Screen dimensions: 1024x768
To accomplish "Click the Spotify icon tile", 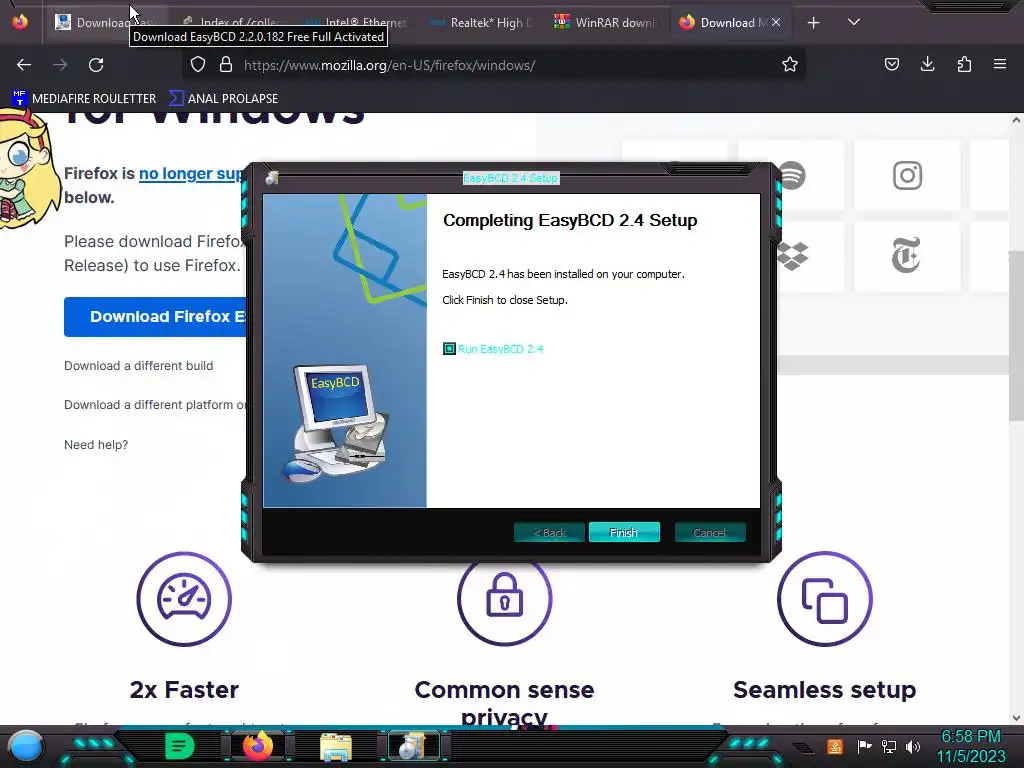I will (x=792, y=175).
